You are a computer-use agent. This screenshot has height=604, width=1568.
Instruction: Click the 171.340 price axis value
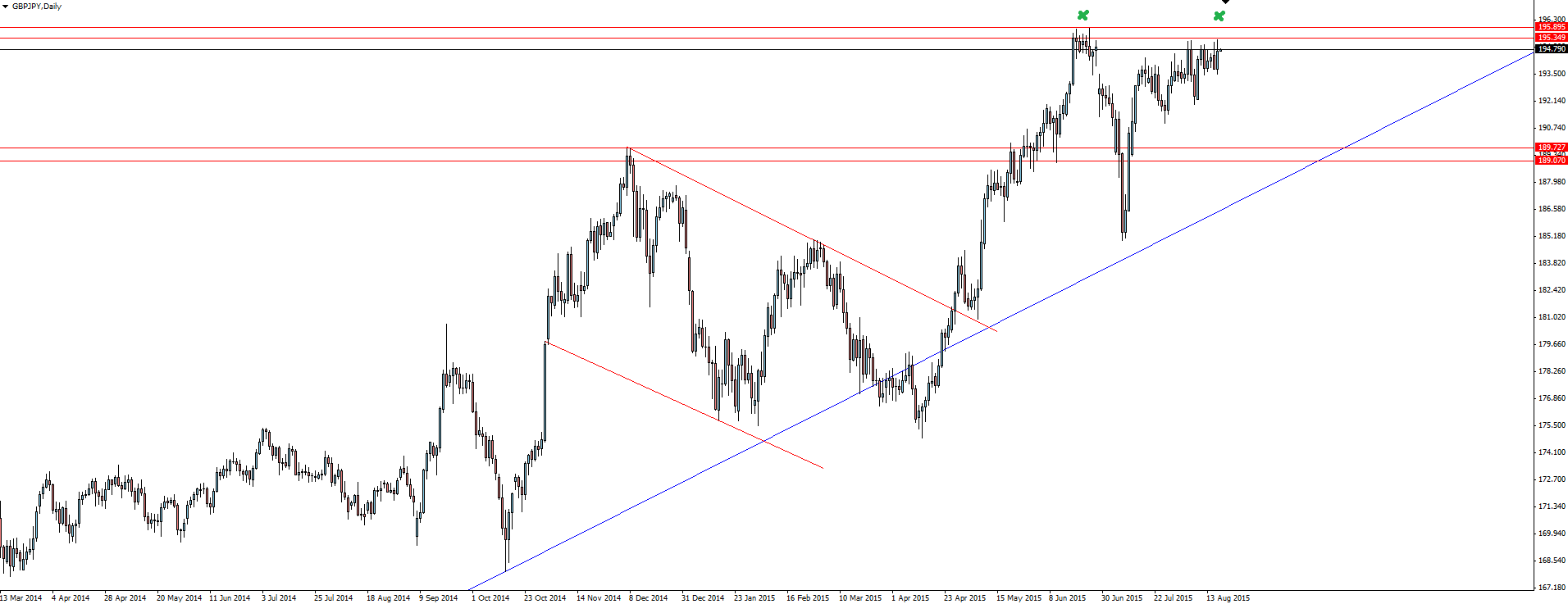pyautogui.click(x=1551, y=506)
